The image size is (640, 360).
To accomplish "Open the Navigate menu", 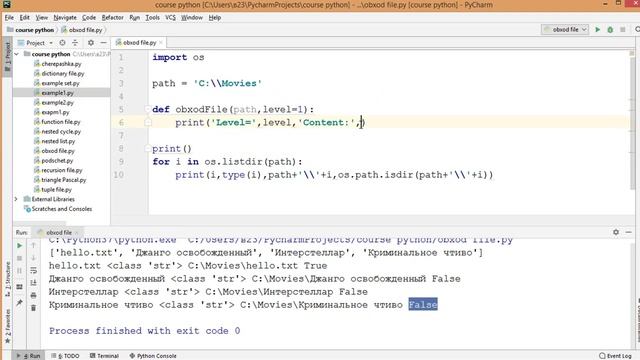I will tap(65, 18).
